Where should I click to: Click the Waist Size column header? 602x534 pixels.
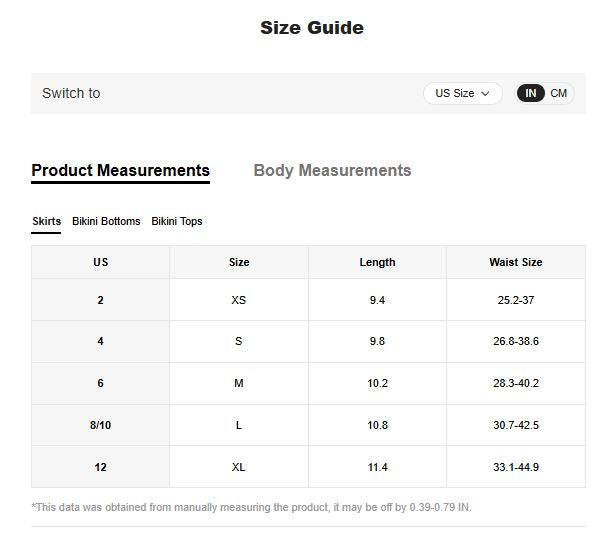point(516,262)
